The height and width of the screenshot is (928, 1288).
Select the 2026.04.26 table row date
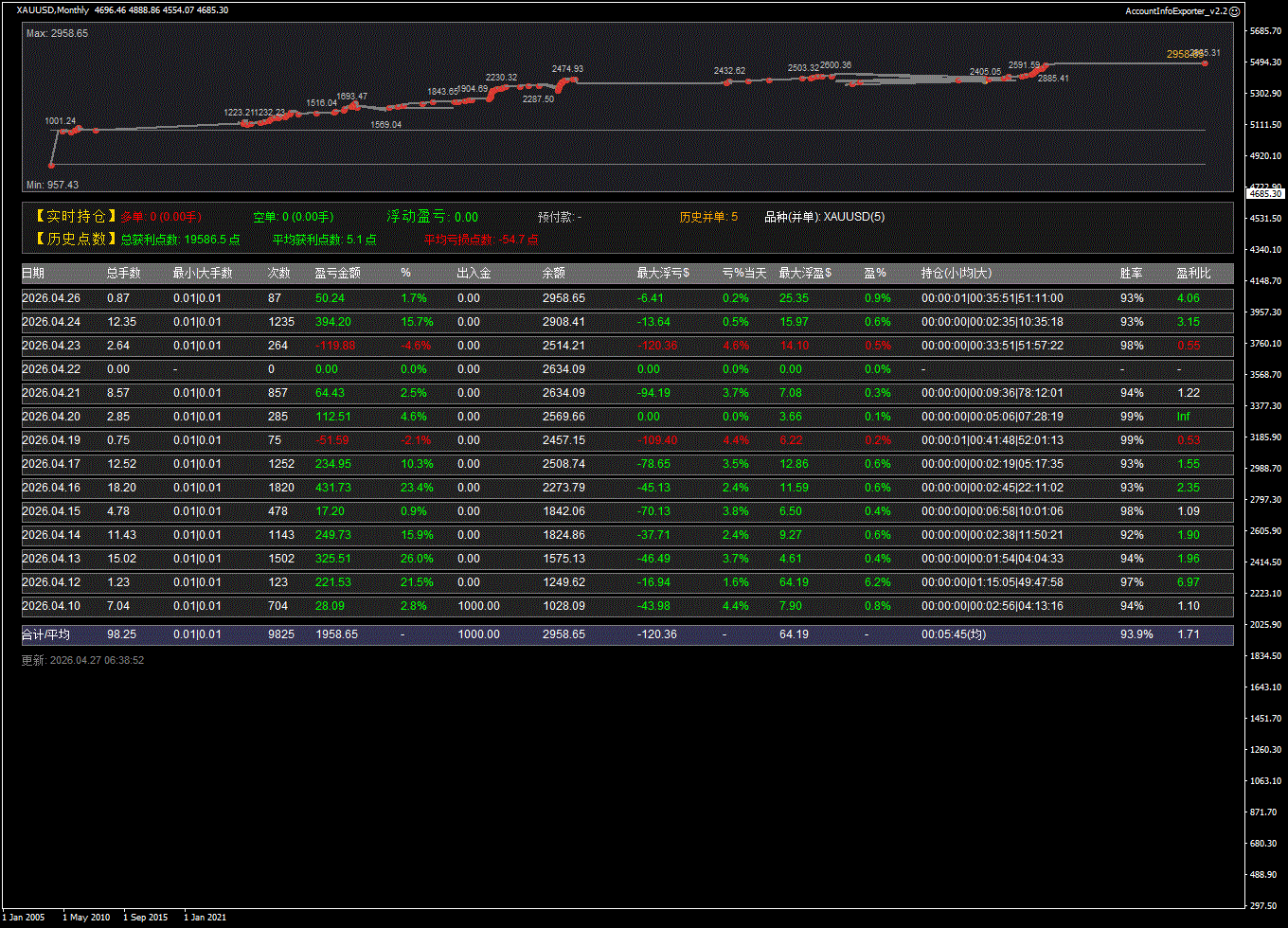tap(49, 298)
